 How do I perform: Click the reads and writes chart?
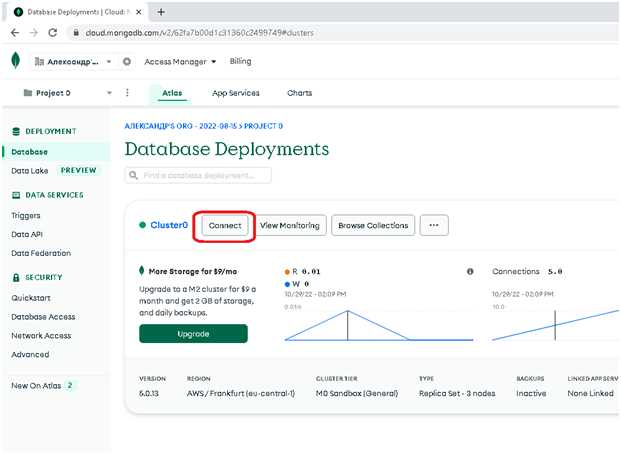[379, 325]
